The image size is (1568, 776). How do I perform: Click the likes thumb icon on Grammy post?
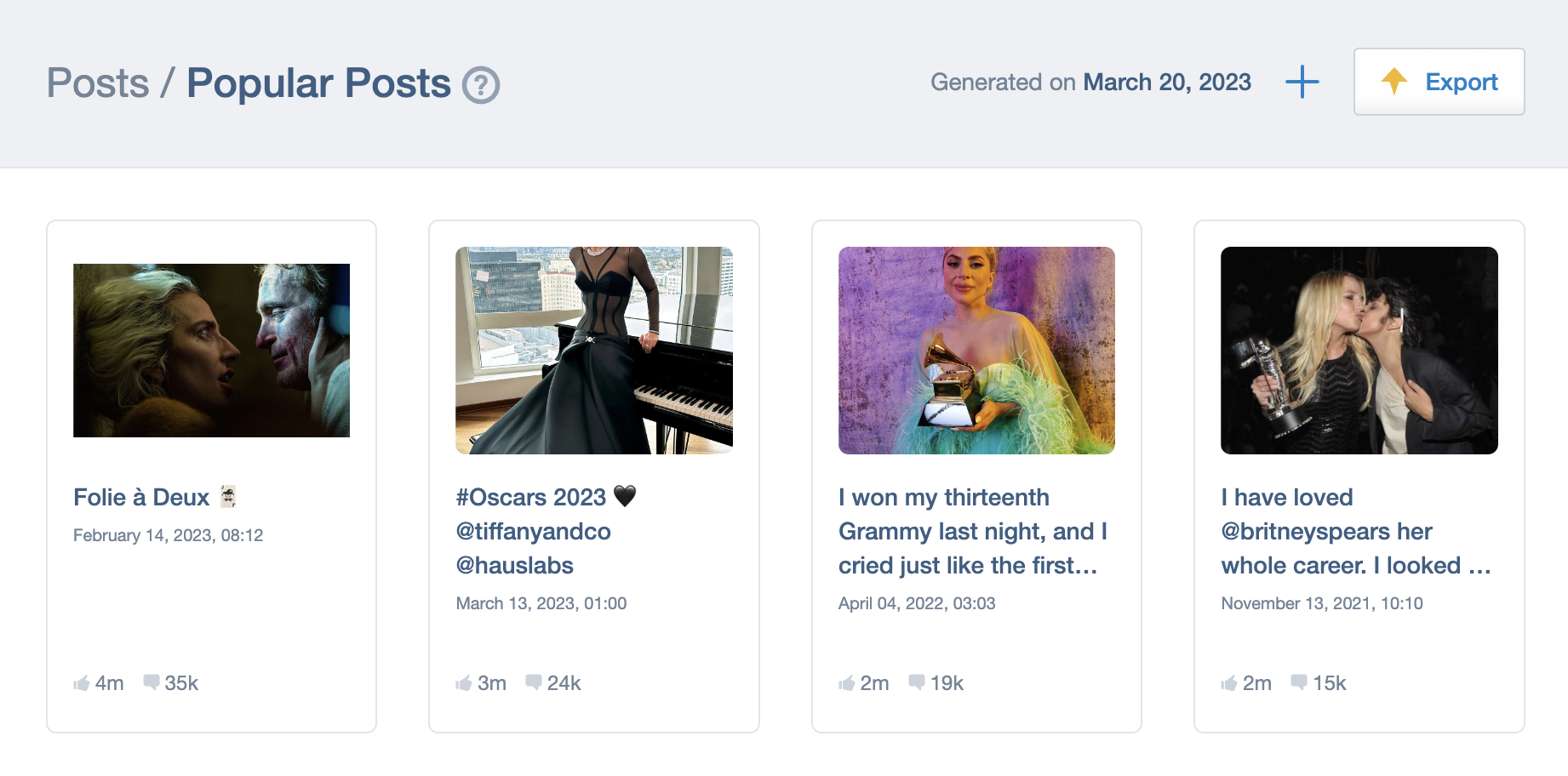(847, 683)
